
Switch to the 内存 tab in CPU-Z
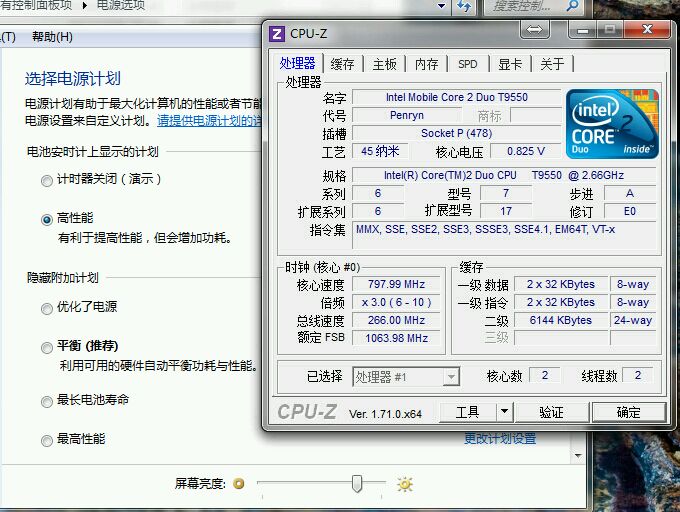[x=426, y=64]
